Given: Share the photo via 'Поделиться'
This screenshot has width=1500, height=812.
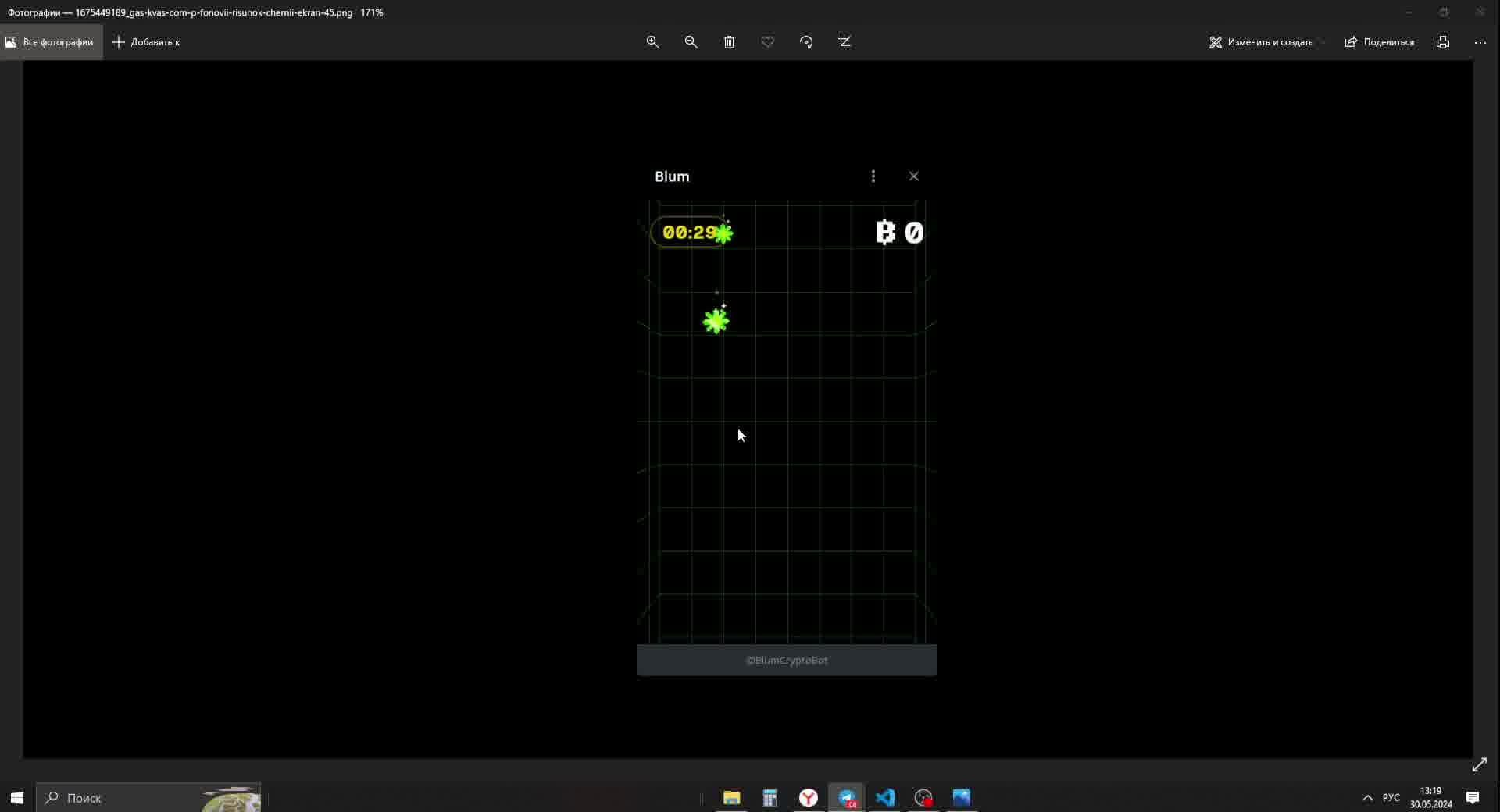Looking at the screenshot, I should [1380, 41].
